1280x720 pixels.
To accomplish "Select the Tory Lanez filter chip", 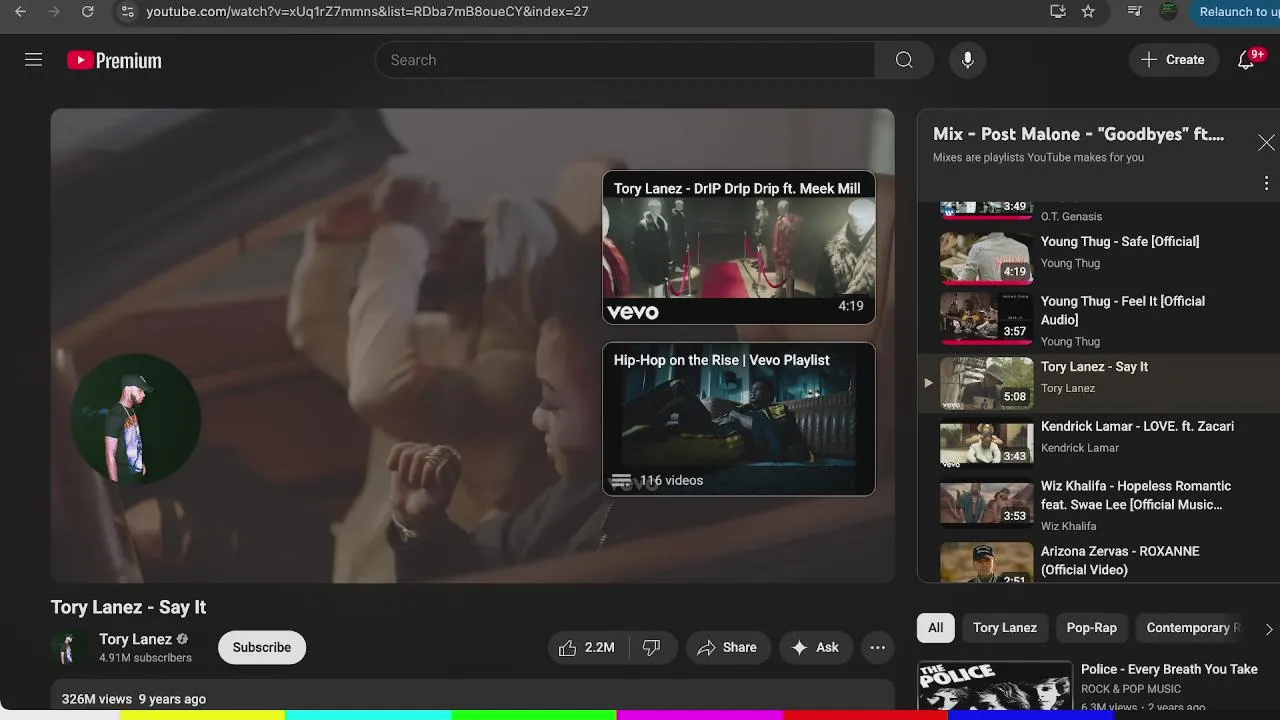I will (1004, 628).
